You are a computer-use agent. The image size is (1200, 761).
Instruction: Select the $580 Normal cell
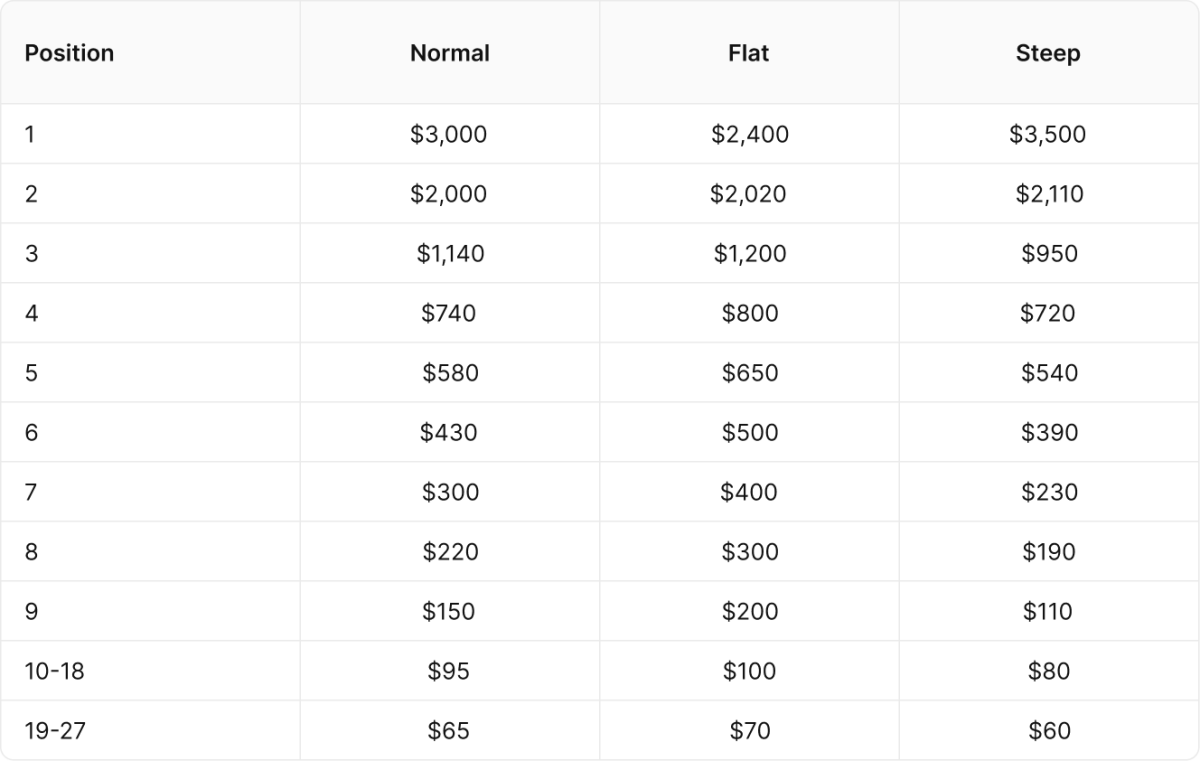(450, 373)
